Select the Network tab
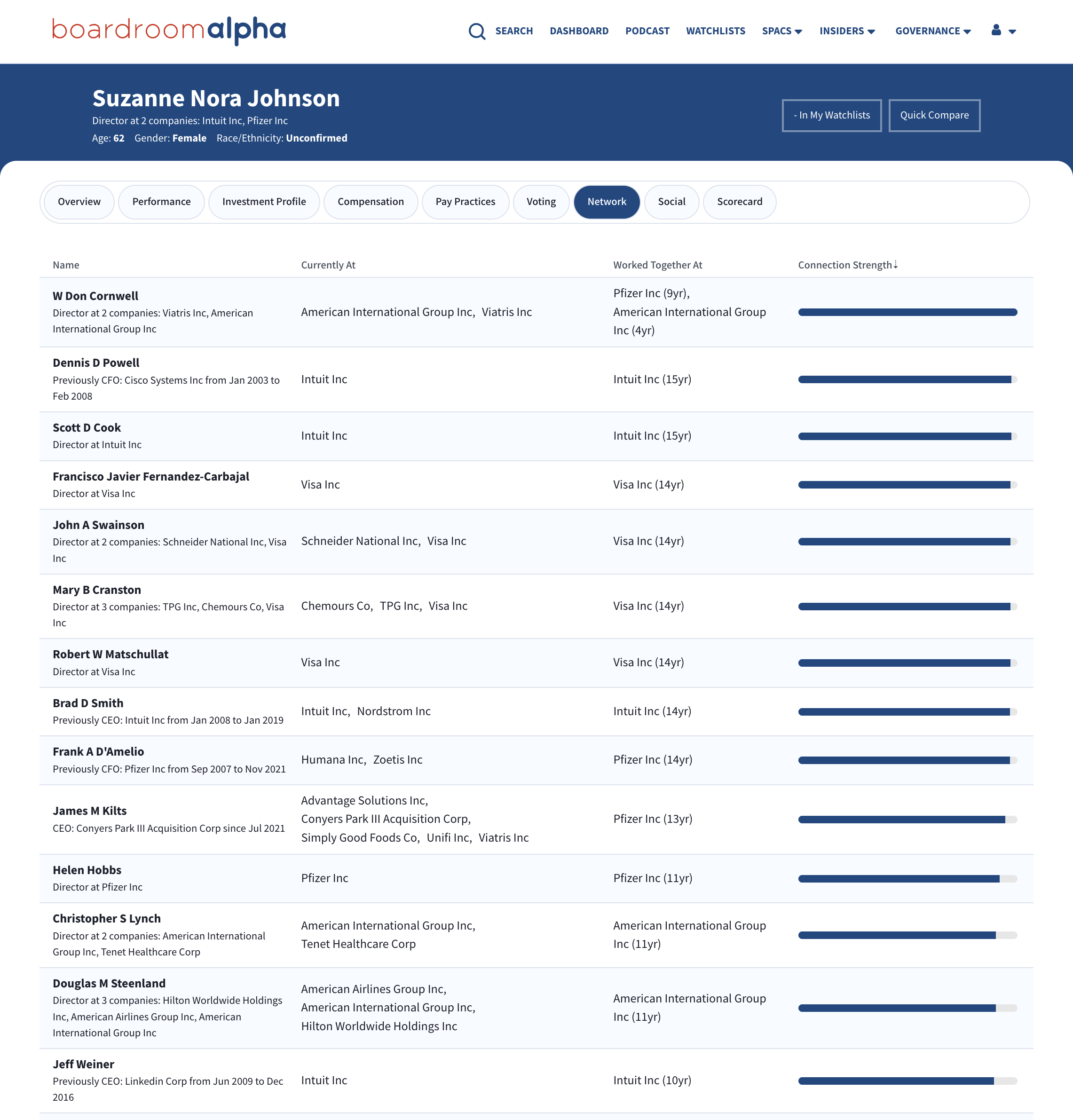 [607, 202]
